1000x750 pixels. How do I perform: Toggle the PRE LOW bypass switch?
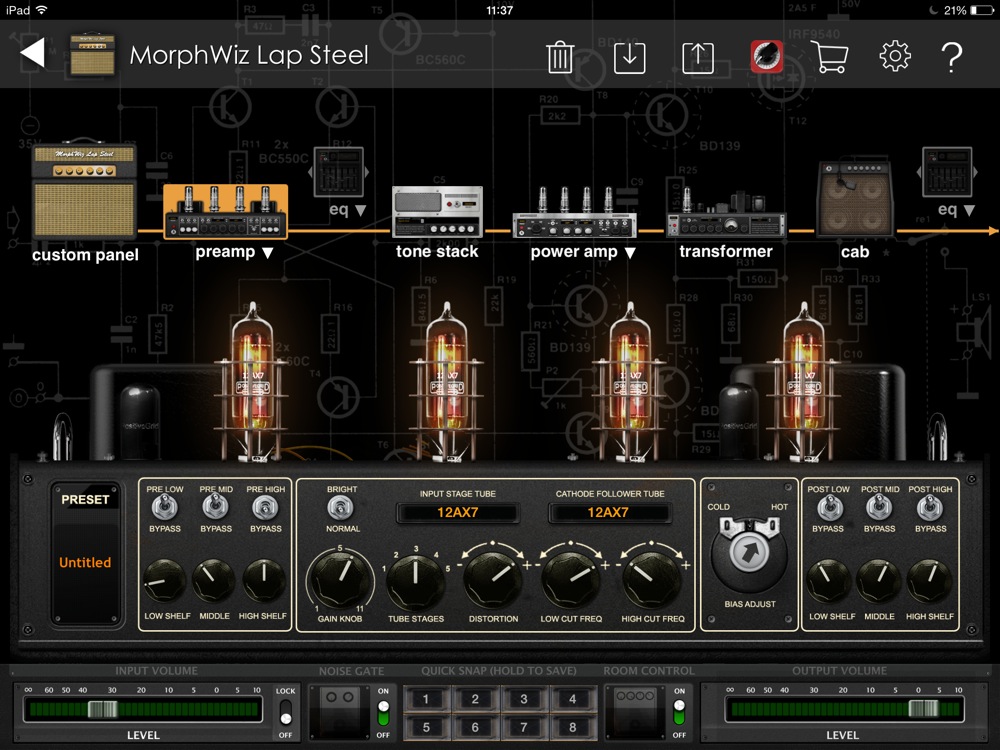pyautogui.click(x=165, y=508)
